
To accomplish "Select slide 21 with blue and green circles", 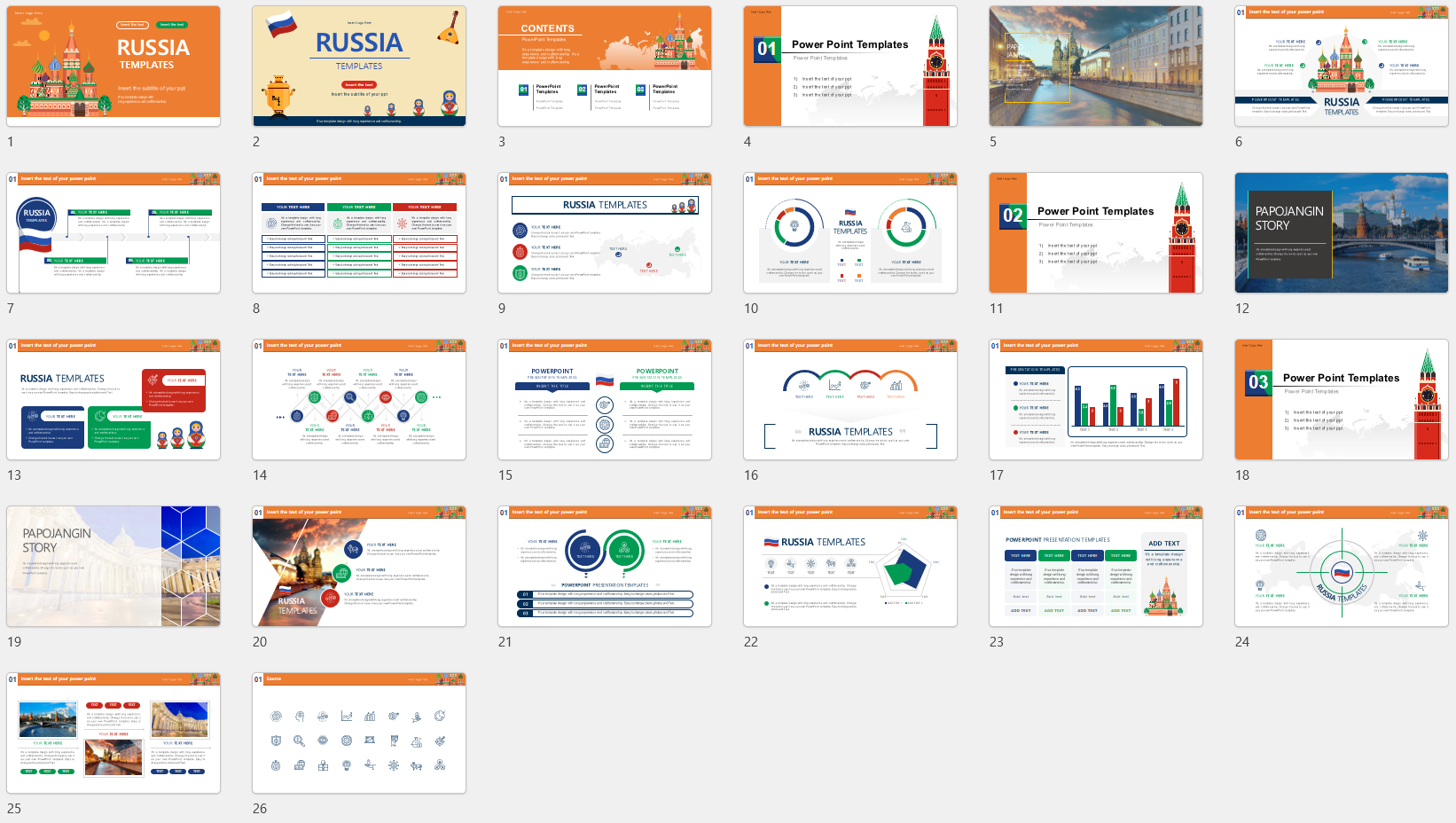I will point(605,567).
